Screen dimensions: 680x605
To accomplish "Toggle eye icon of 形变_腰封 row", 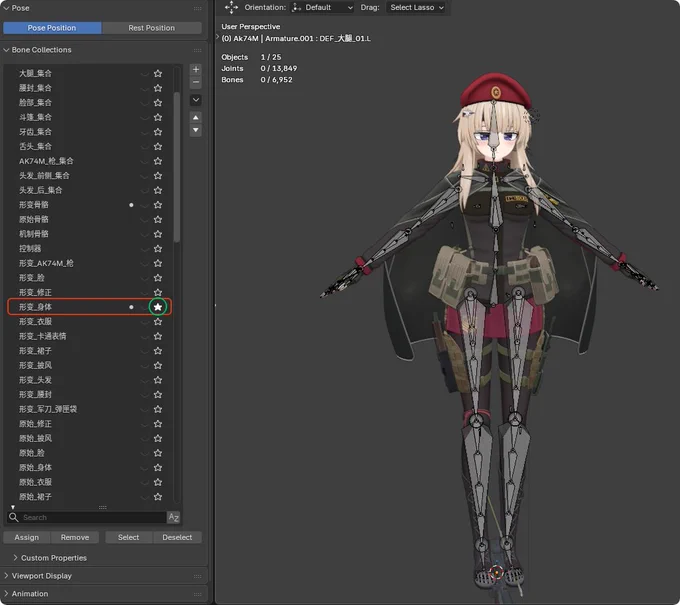I will [144, 395].
